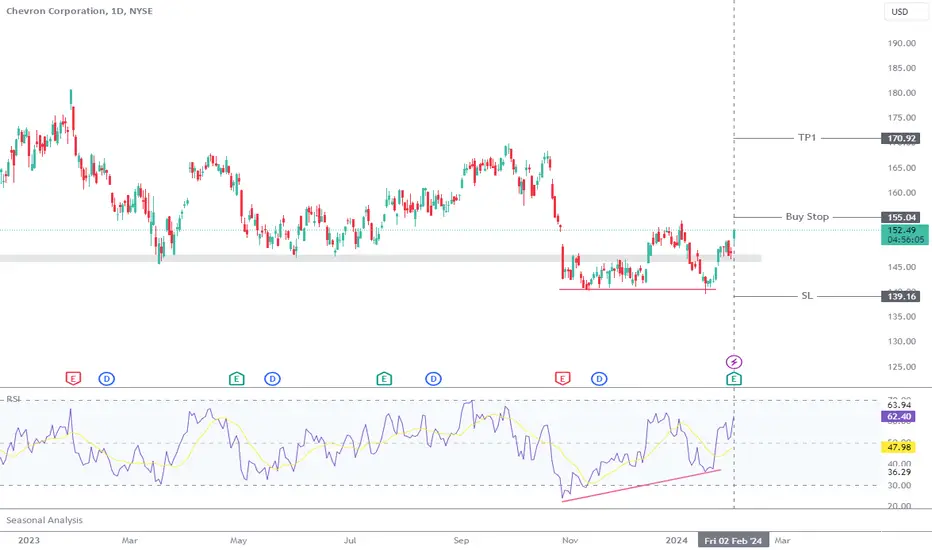Click the red earnings E marker before Mar 2023
This screenshot has width=932, height=550.
click(x=73, y=378)
